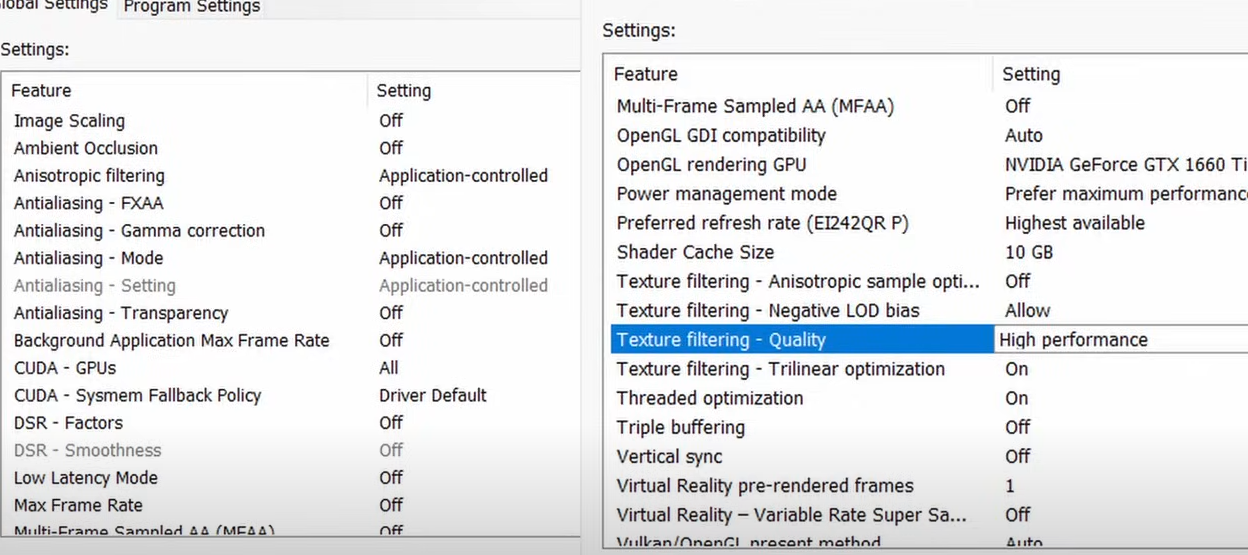
Task: Click the Anisotropic filtering setting value
Action: (463, 176)
